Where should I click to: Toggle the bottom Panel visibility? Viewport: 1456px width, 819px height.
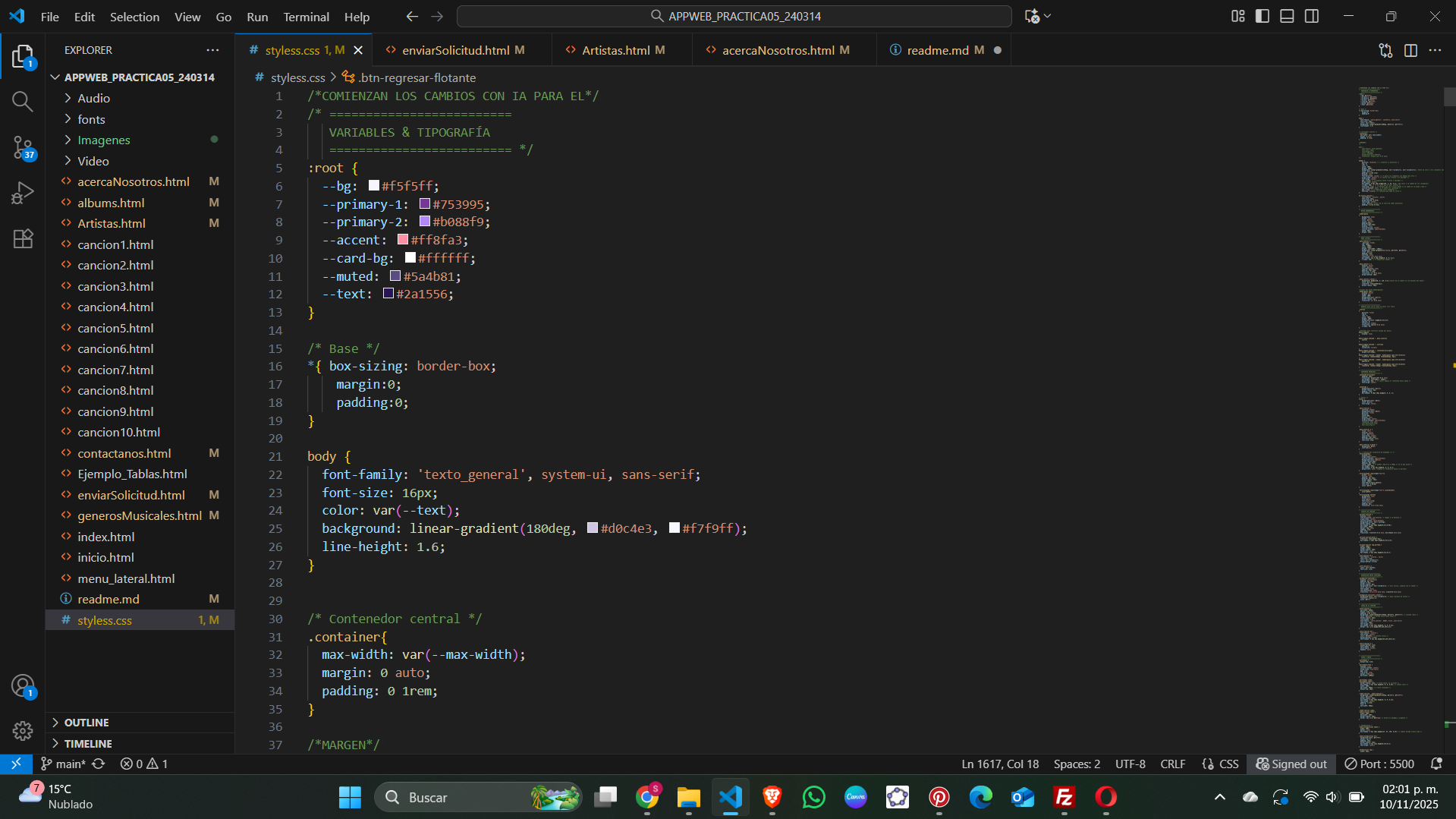pos(1287,16)
